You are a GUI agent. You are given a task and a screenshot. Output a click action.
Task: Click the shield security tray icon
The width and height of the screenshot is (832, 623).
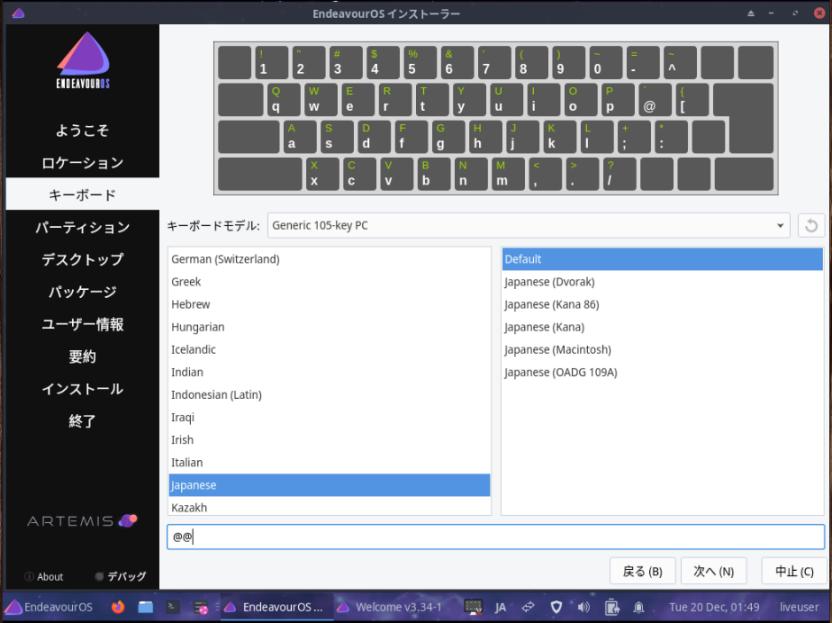(x=556, y=607)
